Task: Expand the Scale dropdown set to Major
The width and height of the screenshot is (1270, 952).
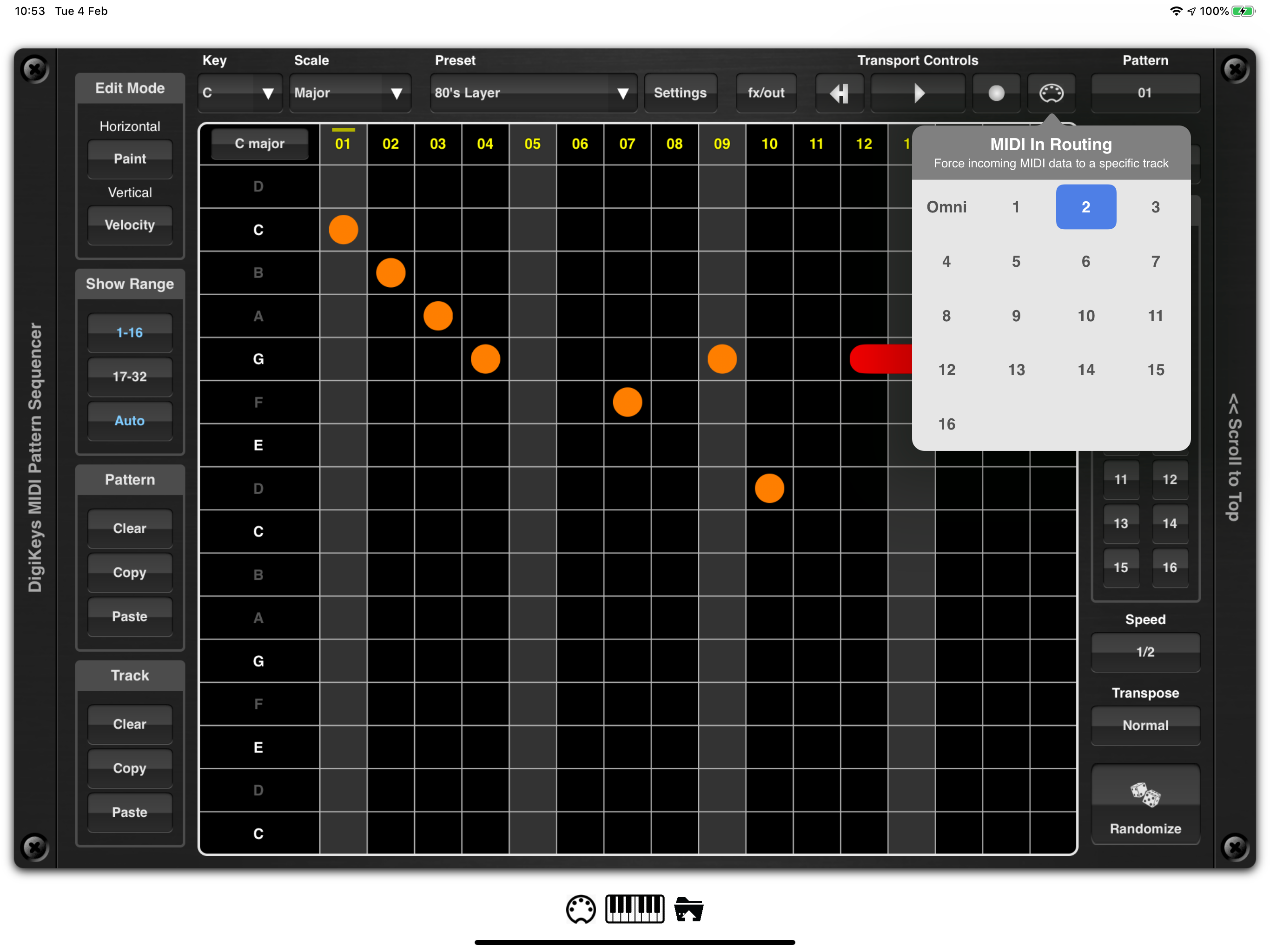Action: [x=349, y=93]
